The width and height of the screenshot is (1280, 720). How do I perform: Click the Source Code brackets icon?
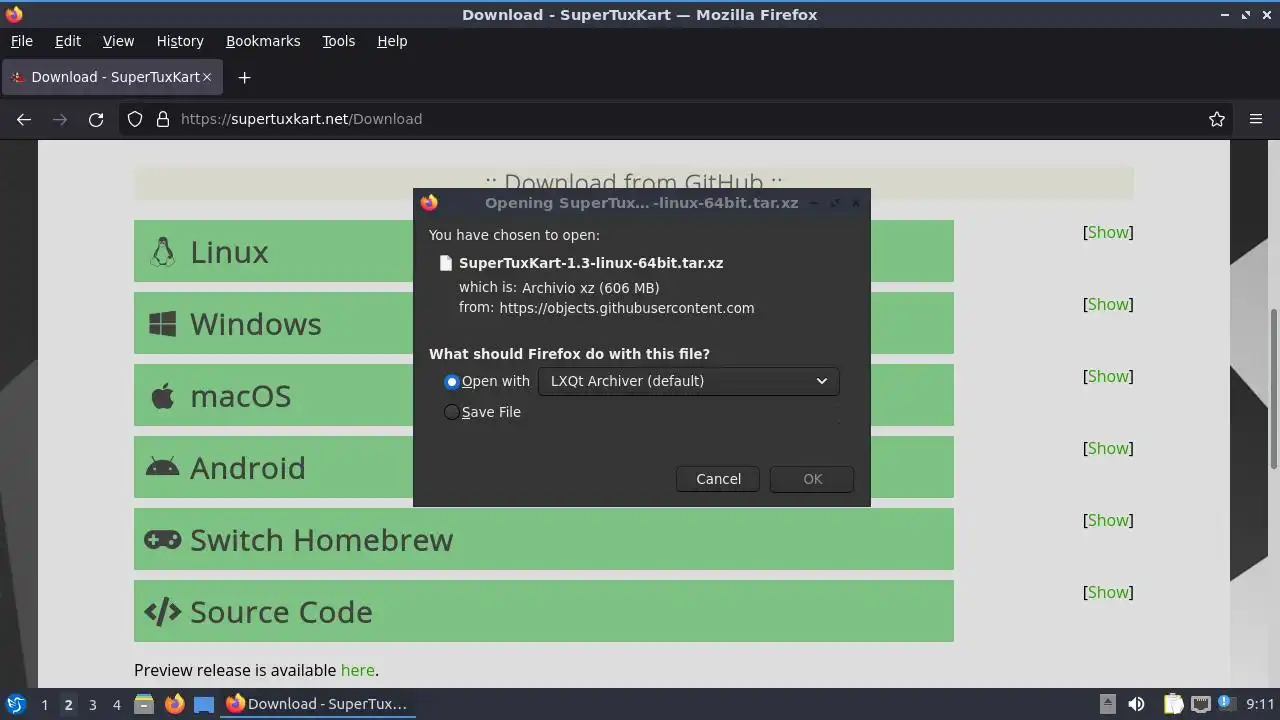click(162, 612)
